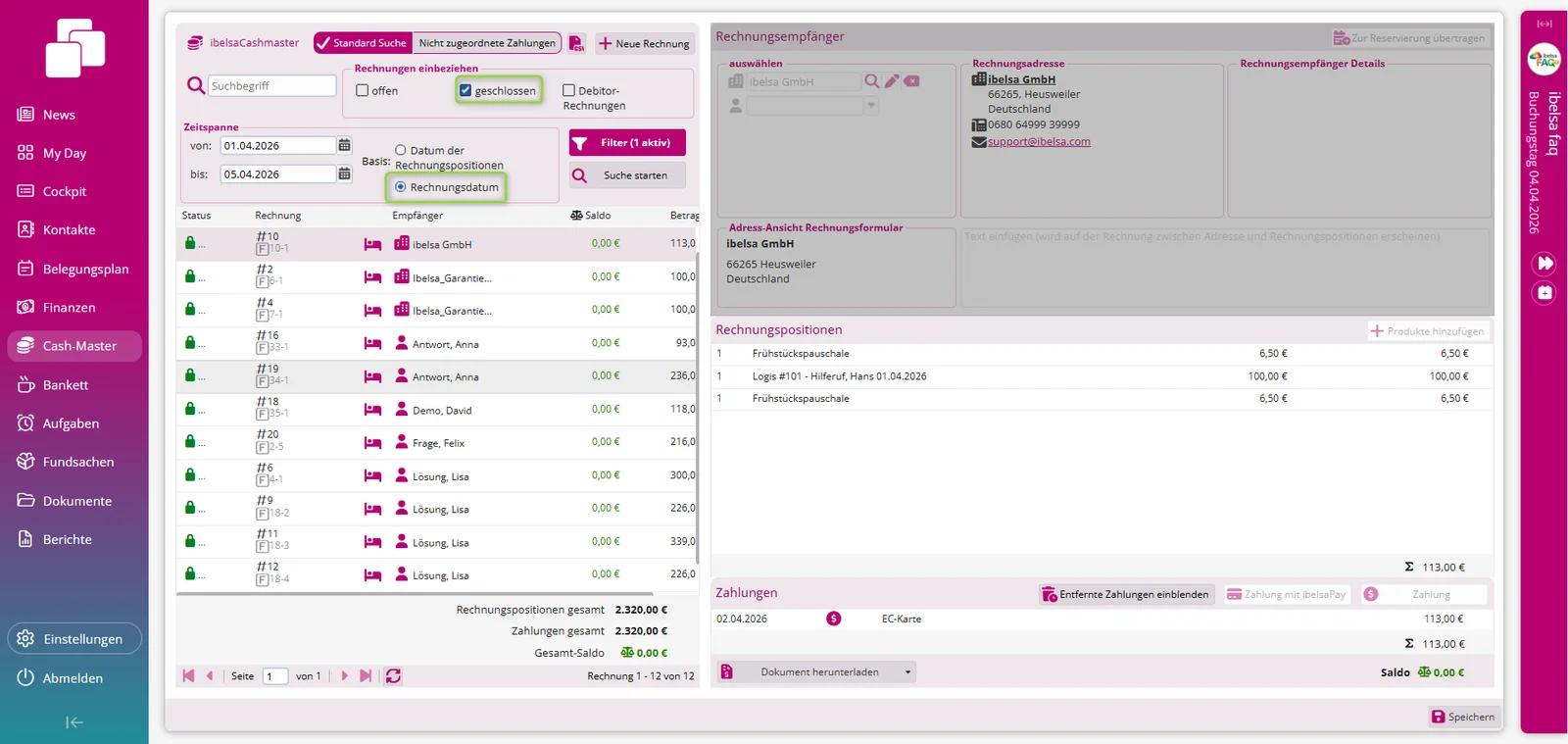Click 'Filter (1 aktiv)' button
Image resolution: width=1568 pixels, height=744 pixels.
click(x=627, y=143)
